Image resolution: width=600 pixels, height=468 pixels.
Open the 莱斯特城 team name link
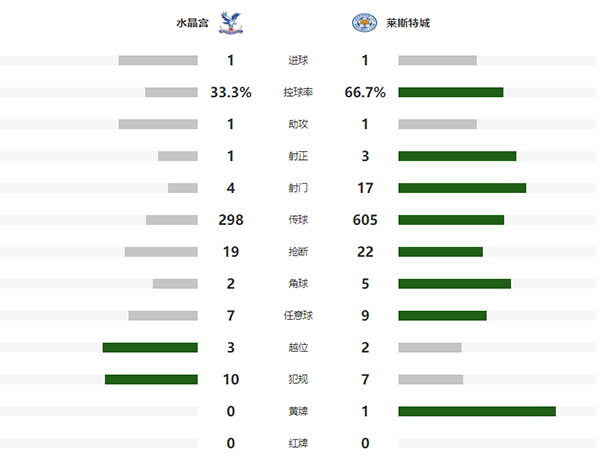408,22
